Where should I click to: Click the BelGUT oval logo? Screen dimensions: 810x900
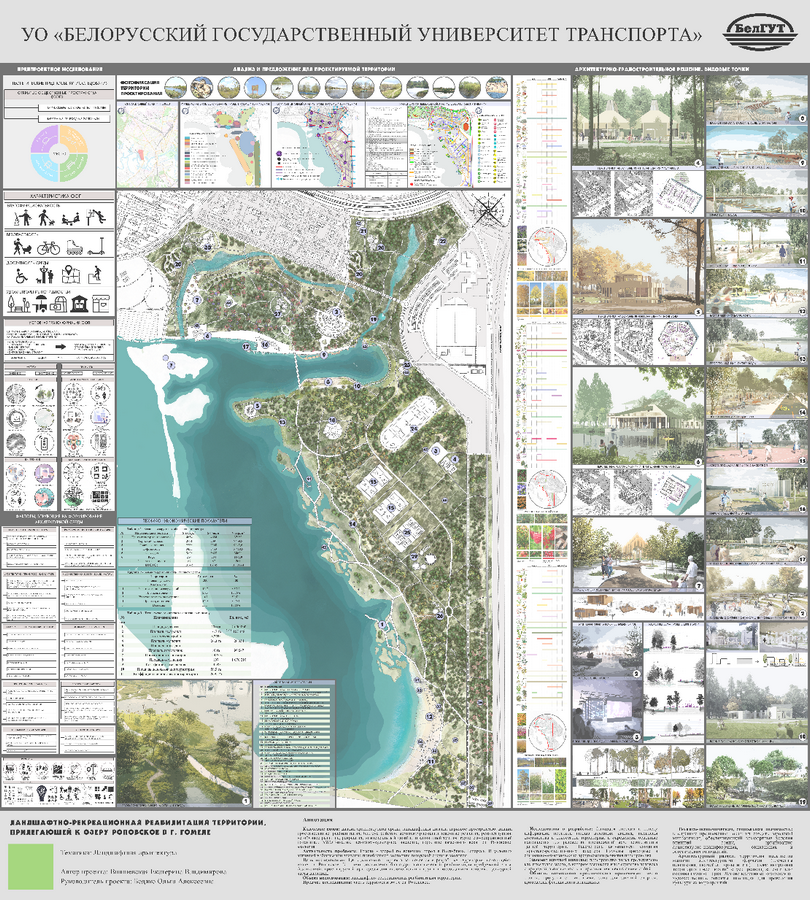point(760,32)
